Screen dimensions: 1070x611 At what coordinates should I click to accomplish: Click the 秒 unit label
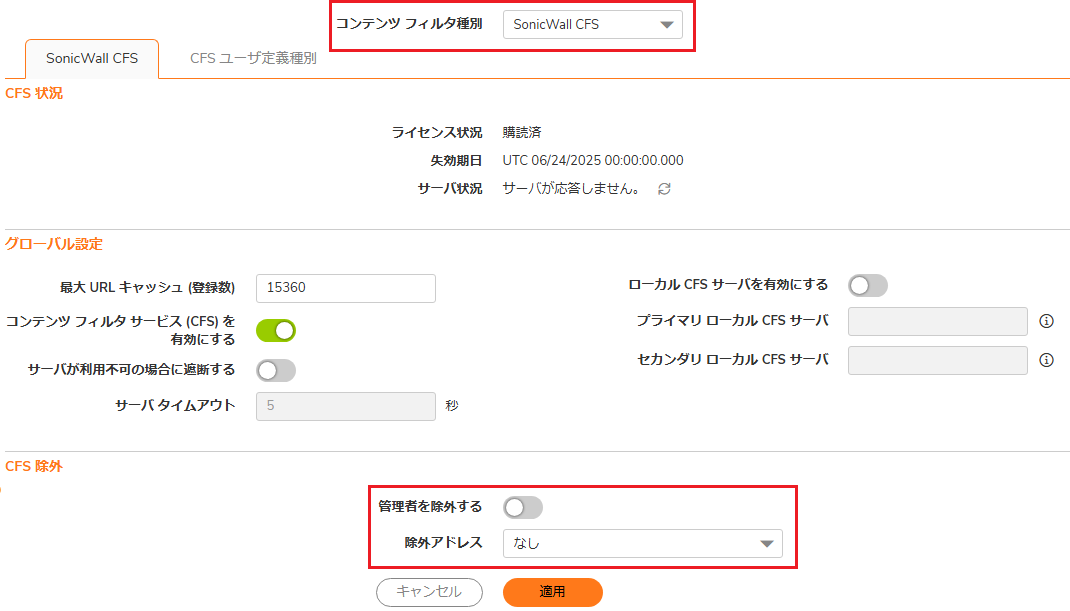(x=452, y=406)
